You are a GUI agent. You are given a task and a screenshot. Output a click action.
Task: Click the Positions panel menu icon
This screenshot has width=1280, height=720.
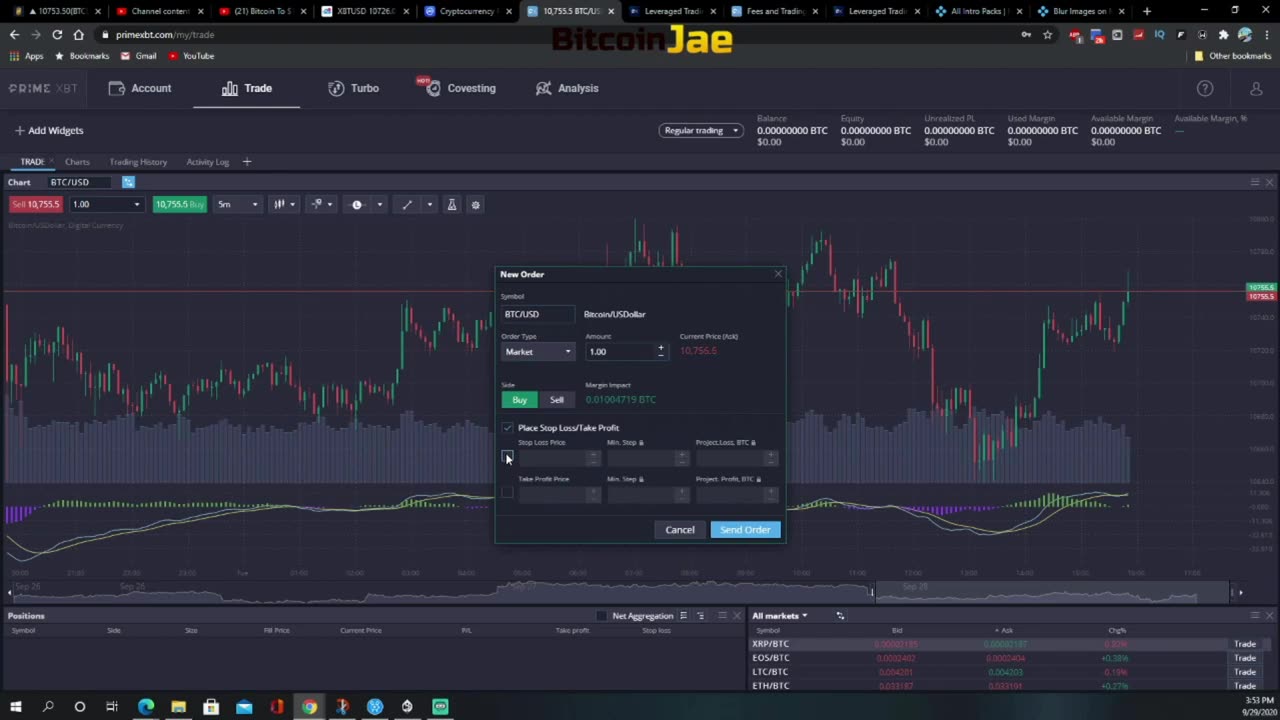tap(722, 616)
